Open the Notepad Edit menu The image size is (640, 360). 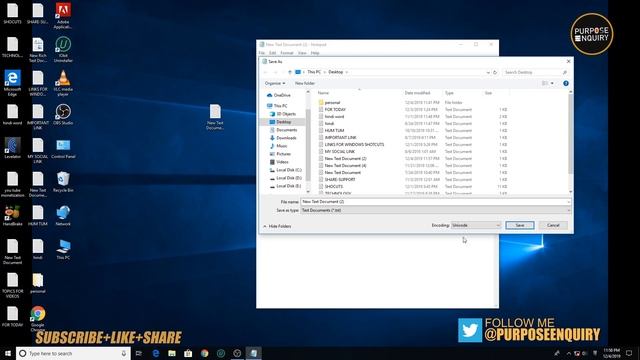pos(272,53)
